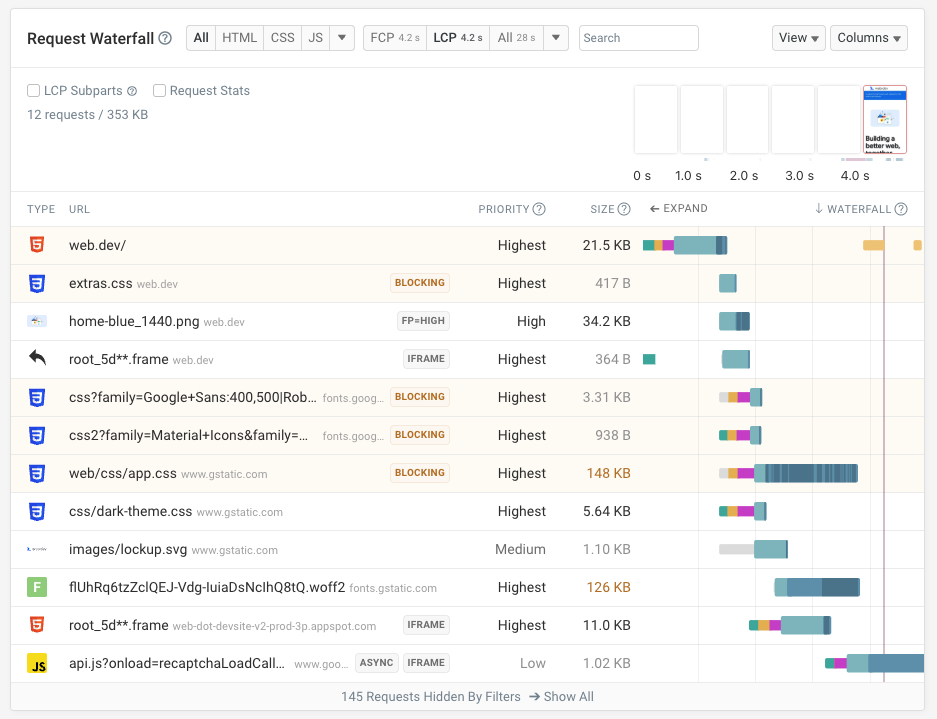Click the help icon next to Priority column
The image size is (937, 719).
539,209
